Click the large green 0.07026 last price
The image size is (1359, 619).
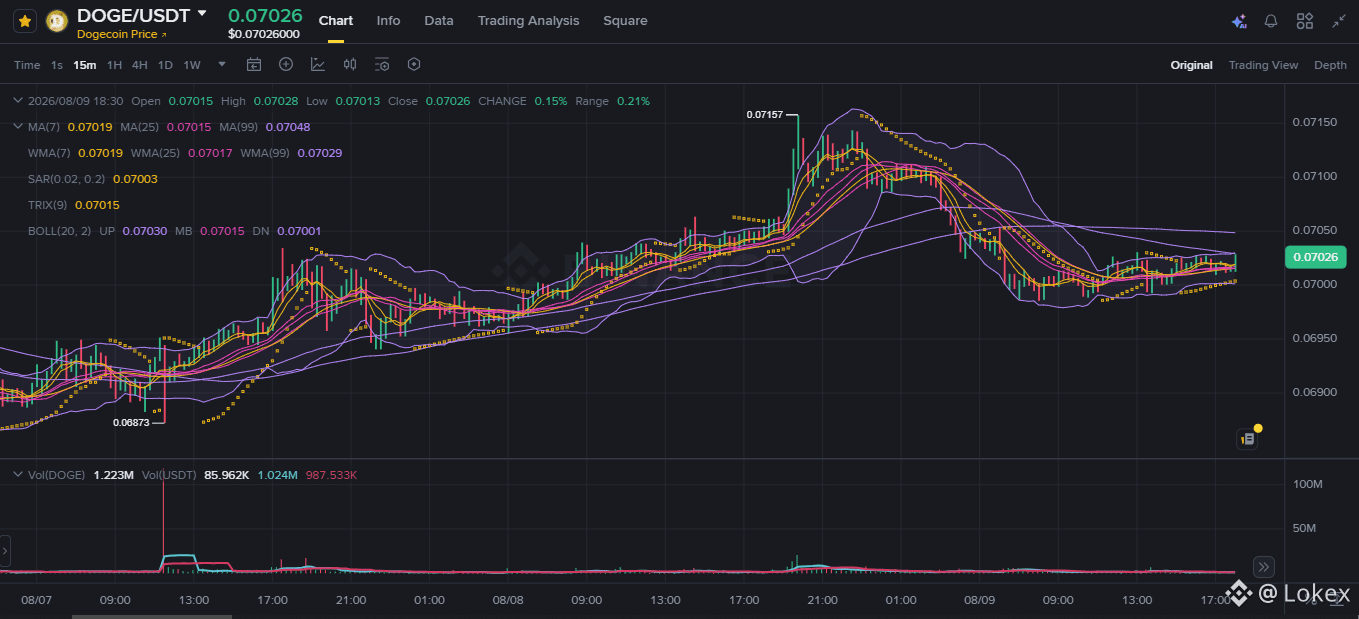[265, 15]
